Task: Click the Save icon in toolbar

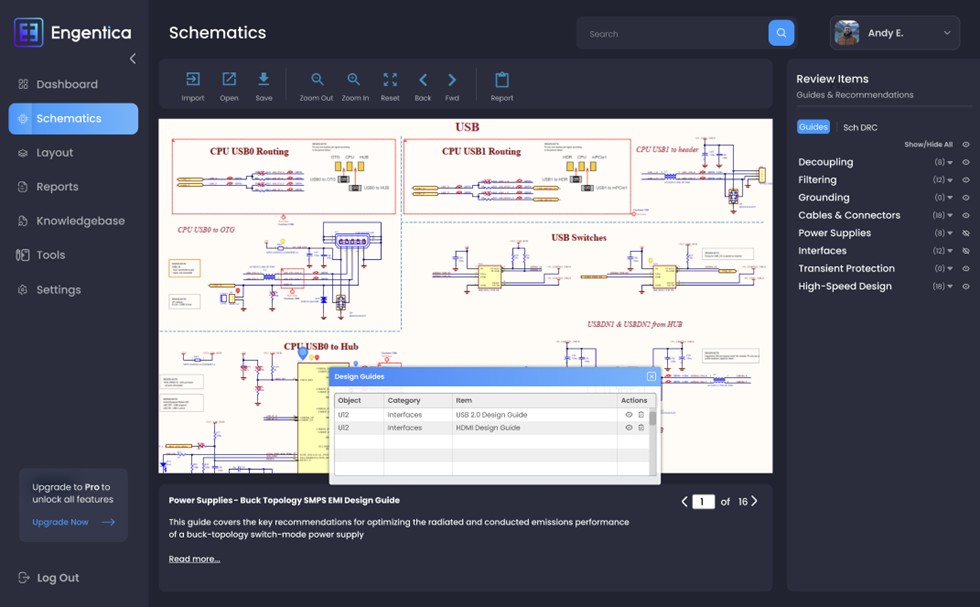Action: point(263,80)
